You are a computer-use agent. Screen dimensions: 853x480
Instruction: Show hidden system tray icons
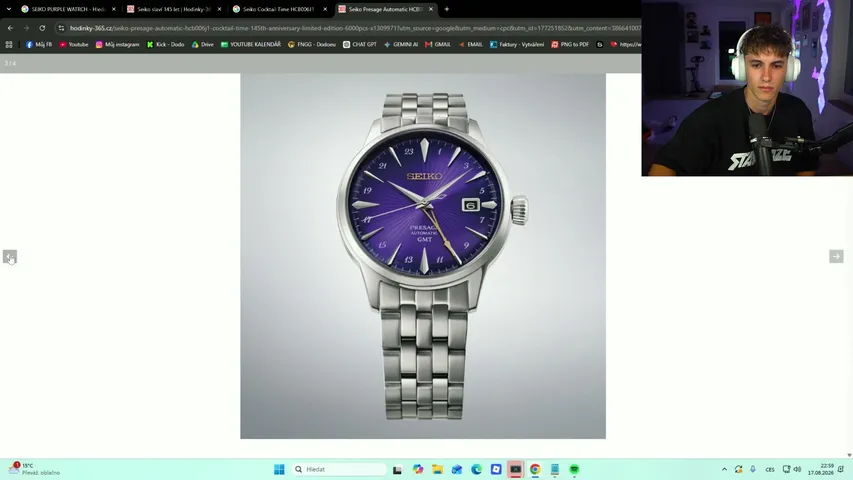point(724,469)
